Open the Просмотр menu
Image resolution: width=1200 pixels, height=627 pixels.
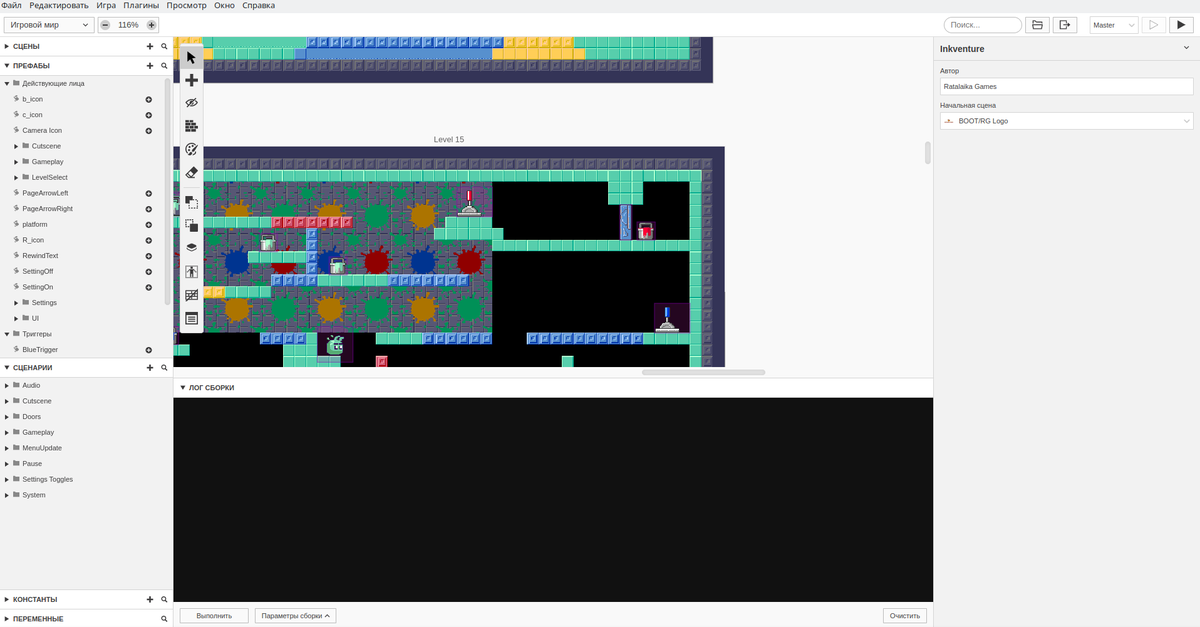pyautogui.click(x=187, y=5)
